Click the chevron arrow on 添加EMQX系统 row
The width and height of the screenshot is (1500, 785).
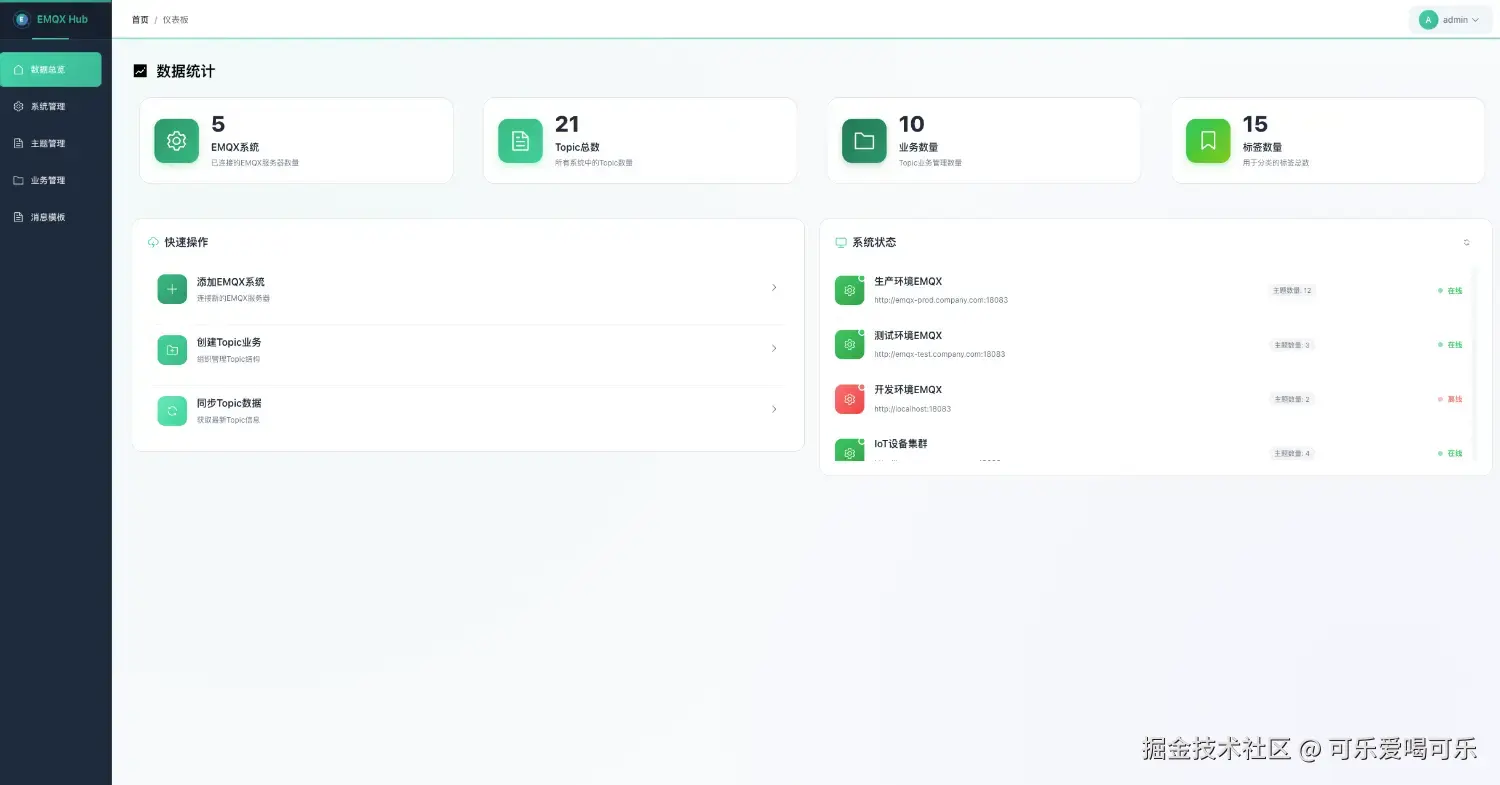pyautogui.click(x=774, y=288)
